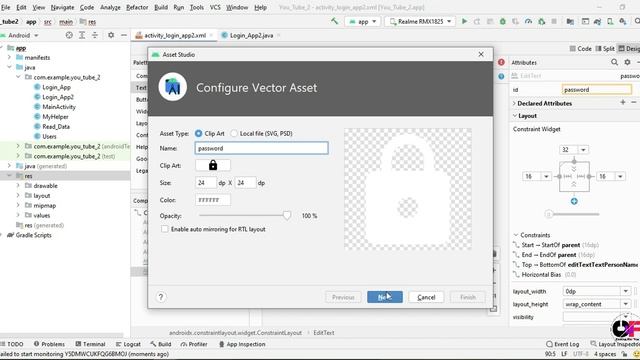Add a declared attribute with the plus icon

point(623,102)
